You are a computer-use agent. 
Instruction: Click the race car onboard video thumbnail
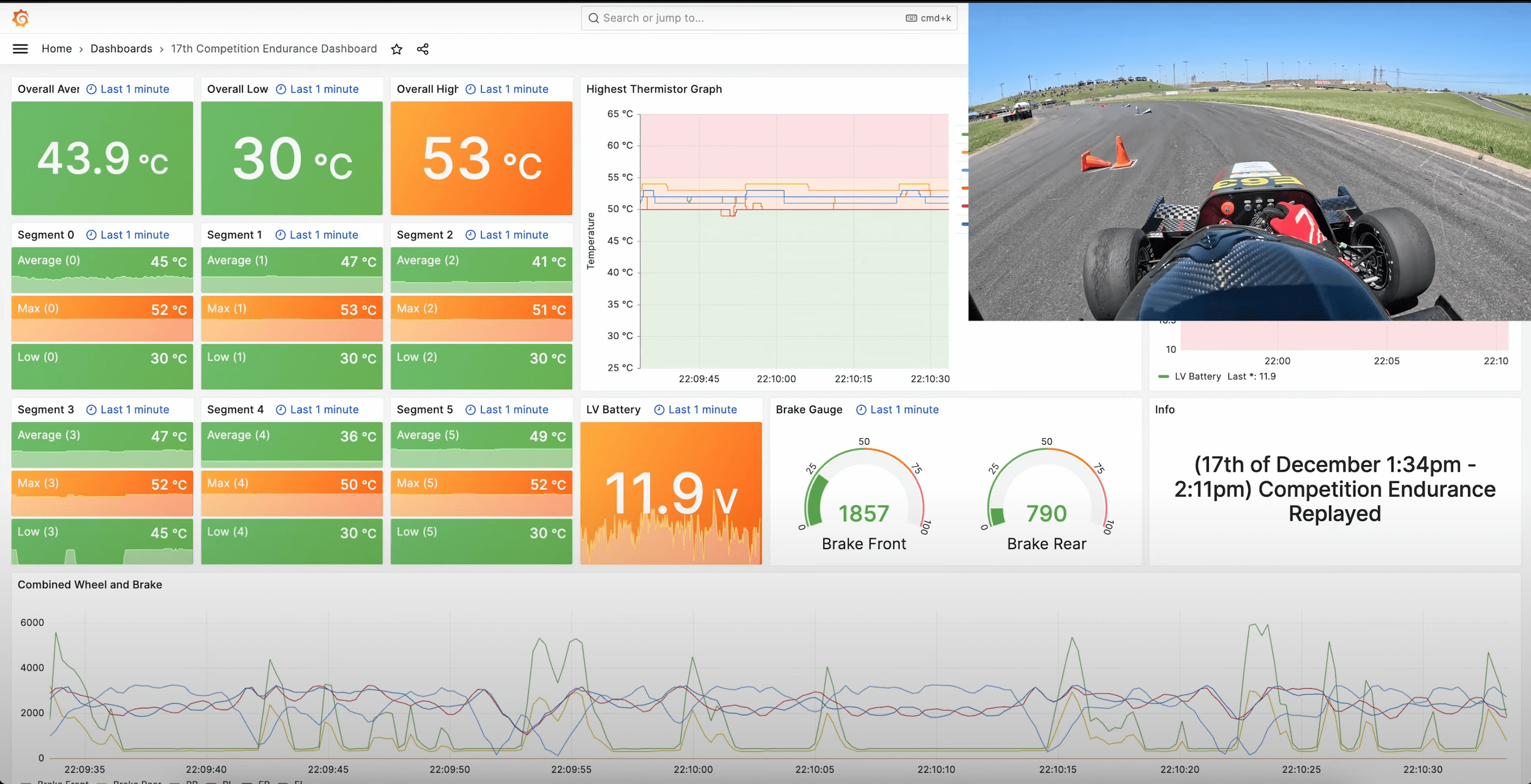1249,162
